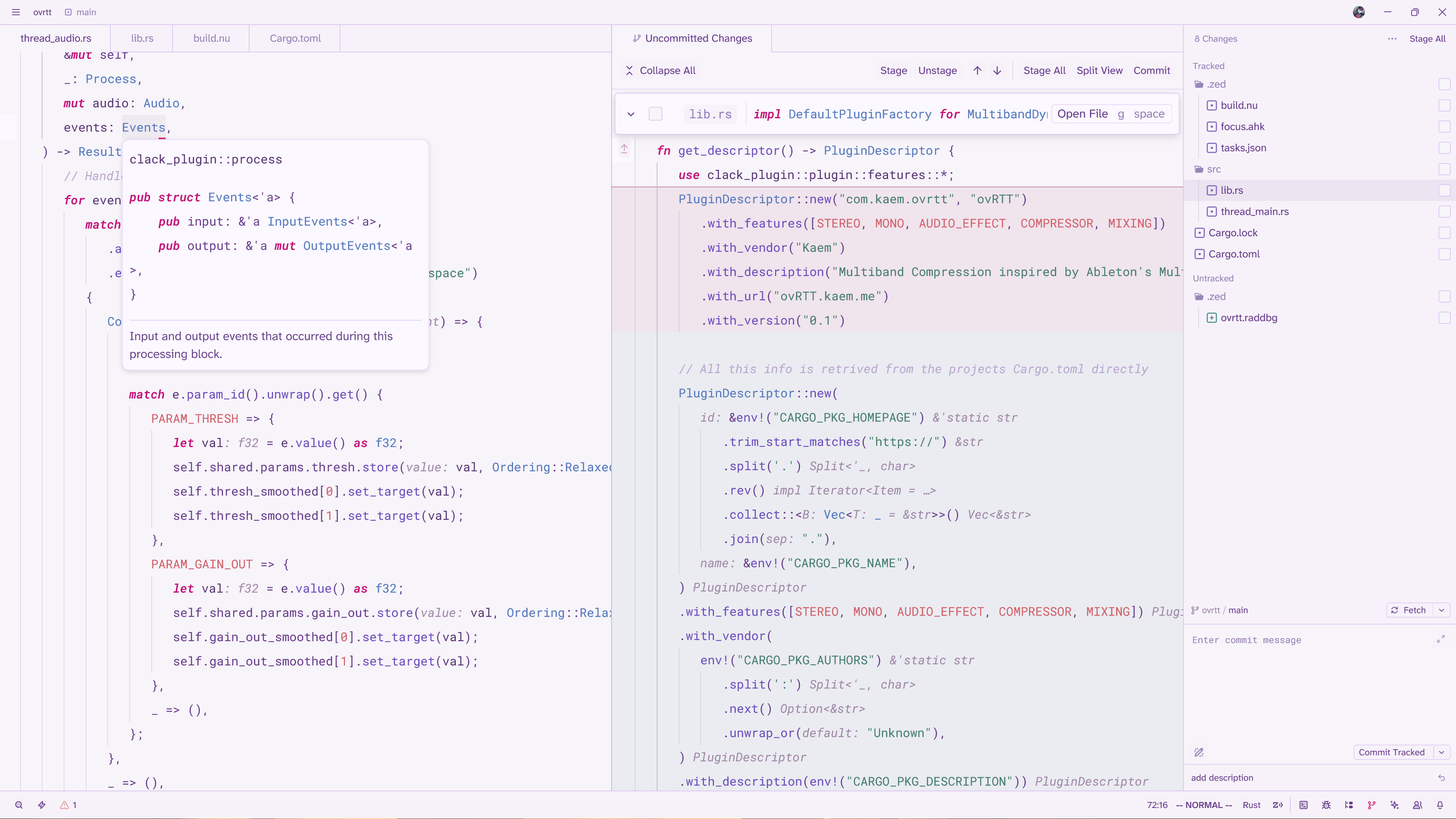The width and height of the screenshot is (1456, 819).
Task: Select thread_main.rs in changes list
Action: coord(1255,212)
